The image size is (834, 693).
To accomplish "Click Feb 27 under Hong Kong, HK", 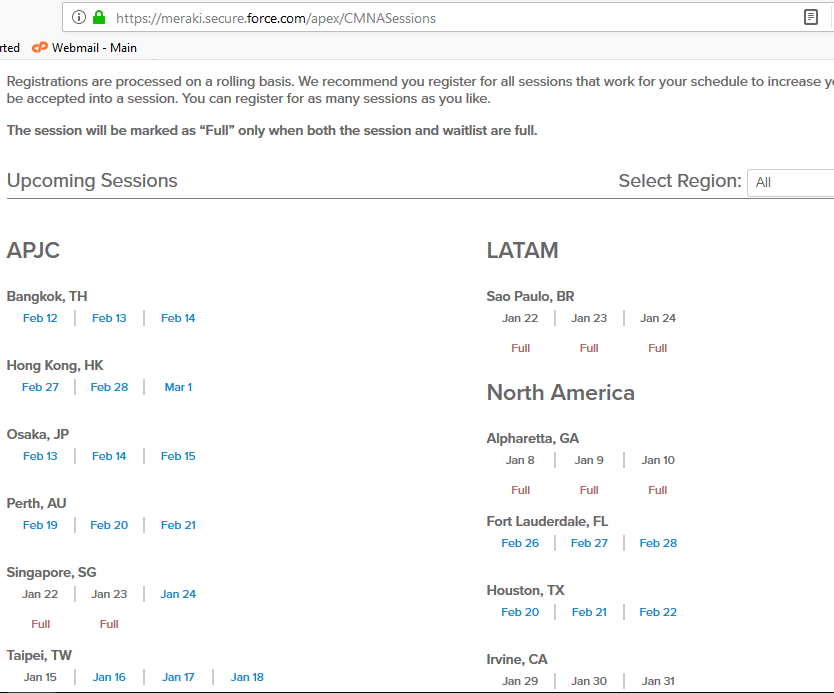I will (x=40, y=386).
